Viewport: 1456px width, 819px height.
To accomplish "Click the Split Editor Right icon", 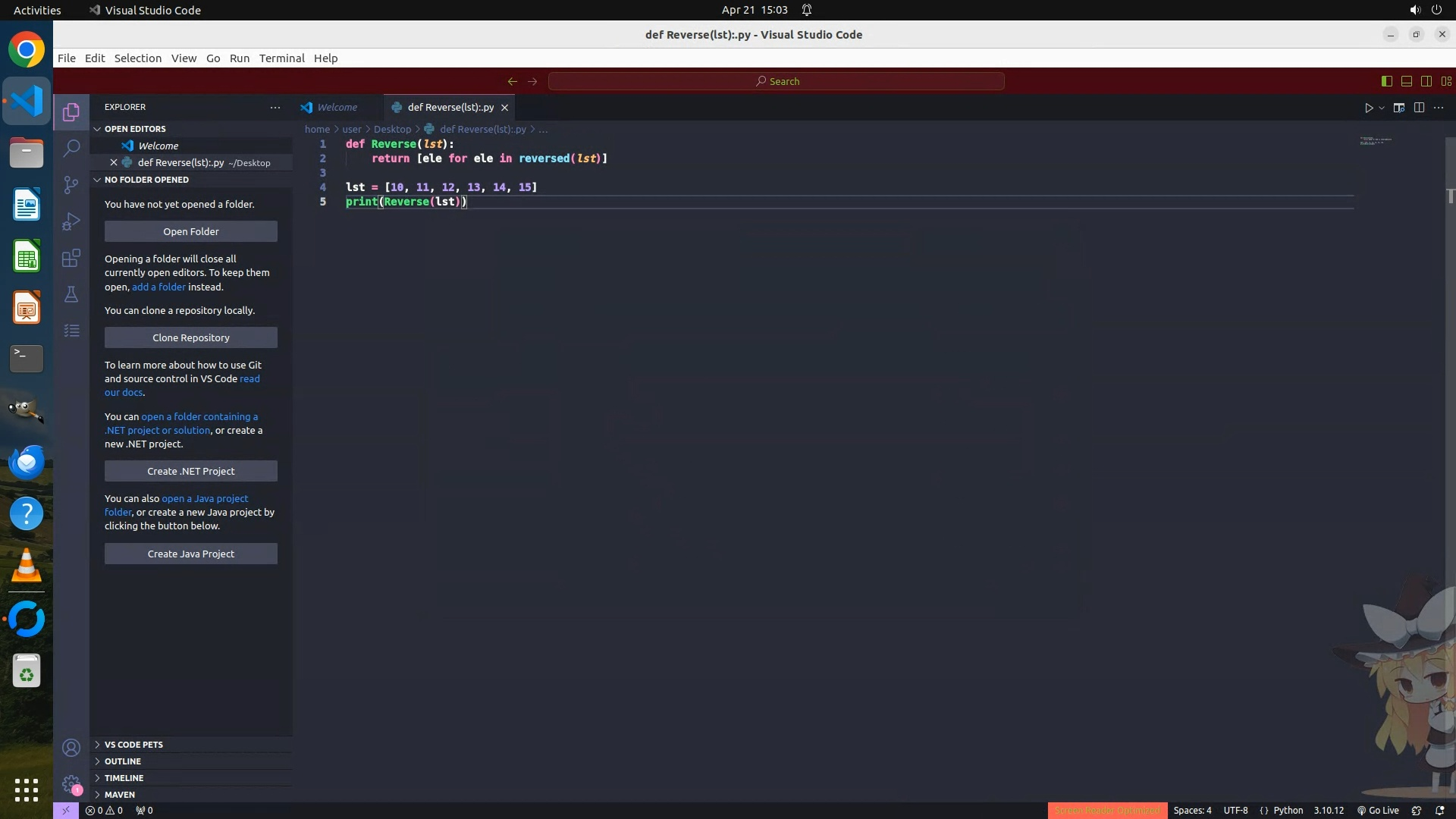I will pyautogui.click(x=1419, y=108).
